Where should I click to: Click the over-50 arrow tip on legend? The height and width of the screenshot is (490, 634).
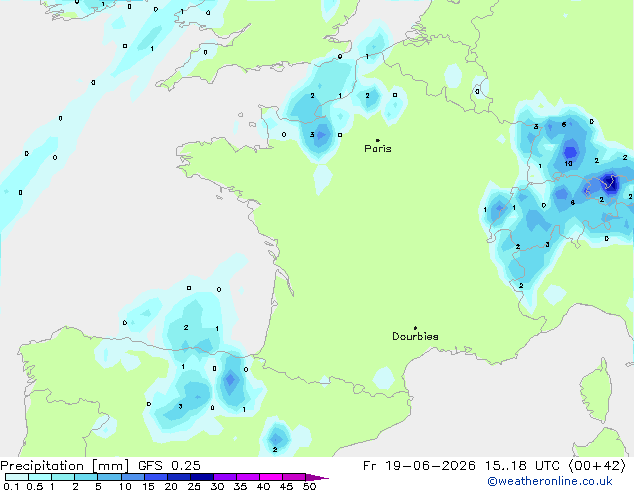pyautogui.click(x=317, y=477)
